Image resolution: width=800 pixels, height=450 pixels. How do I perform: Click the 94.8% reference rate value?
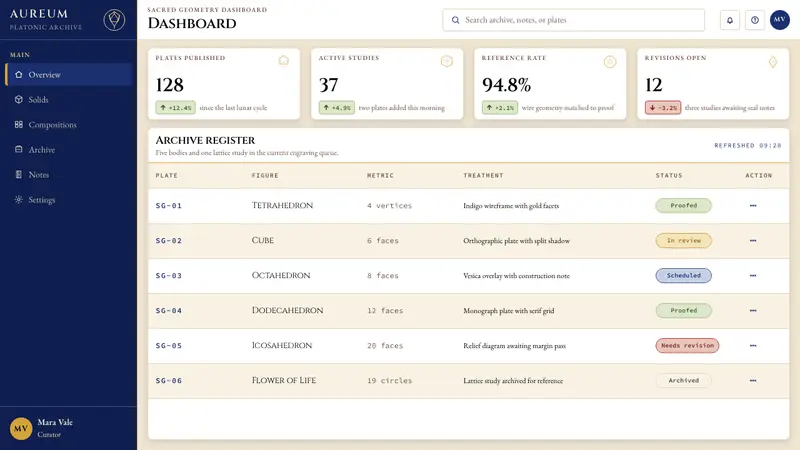point(506,85)
